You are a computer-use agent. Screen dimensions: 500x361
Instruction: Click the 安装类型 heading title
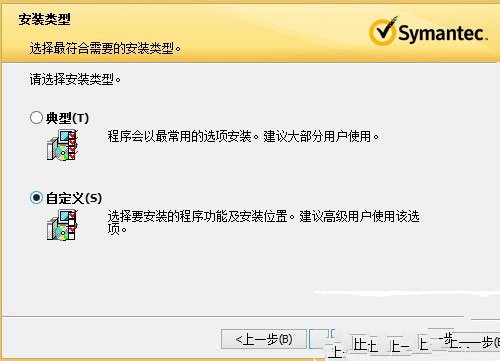pyautogui.click(x=44, y=19)
